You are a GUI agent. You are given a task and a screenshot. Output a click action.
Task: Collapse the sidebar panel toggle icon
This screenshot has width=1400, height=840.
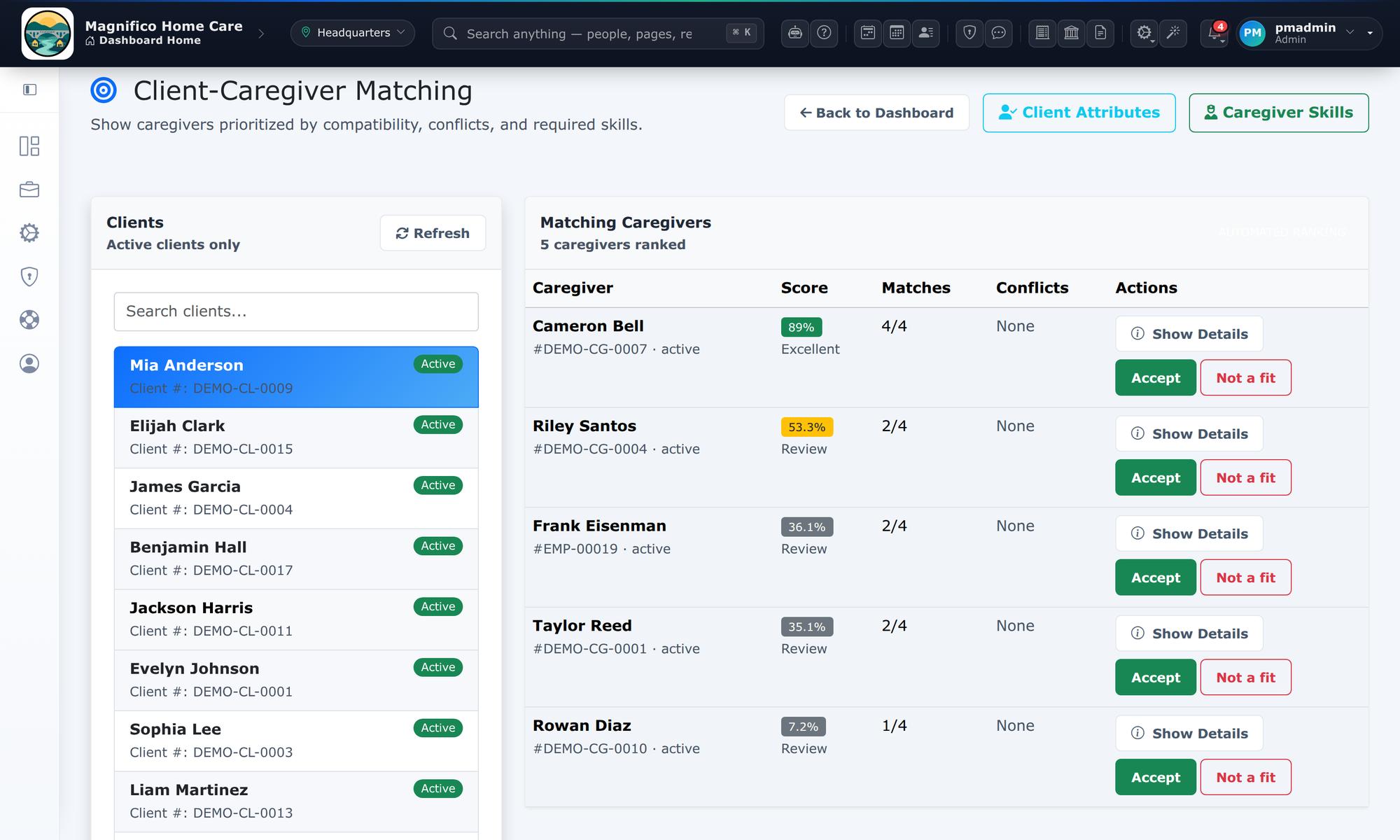(x=29, y=90)
